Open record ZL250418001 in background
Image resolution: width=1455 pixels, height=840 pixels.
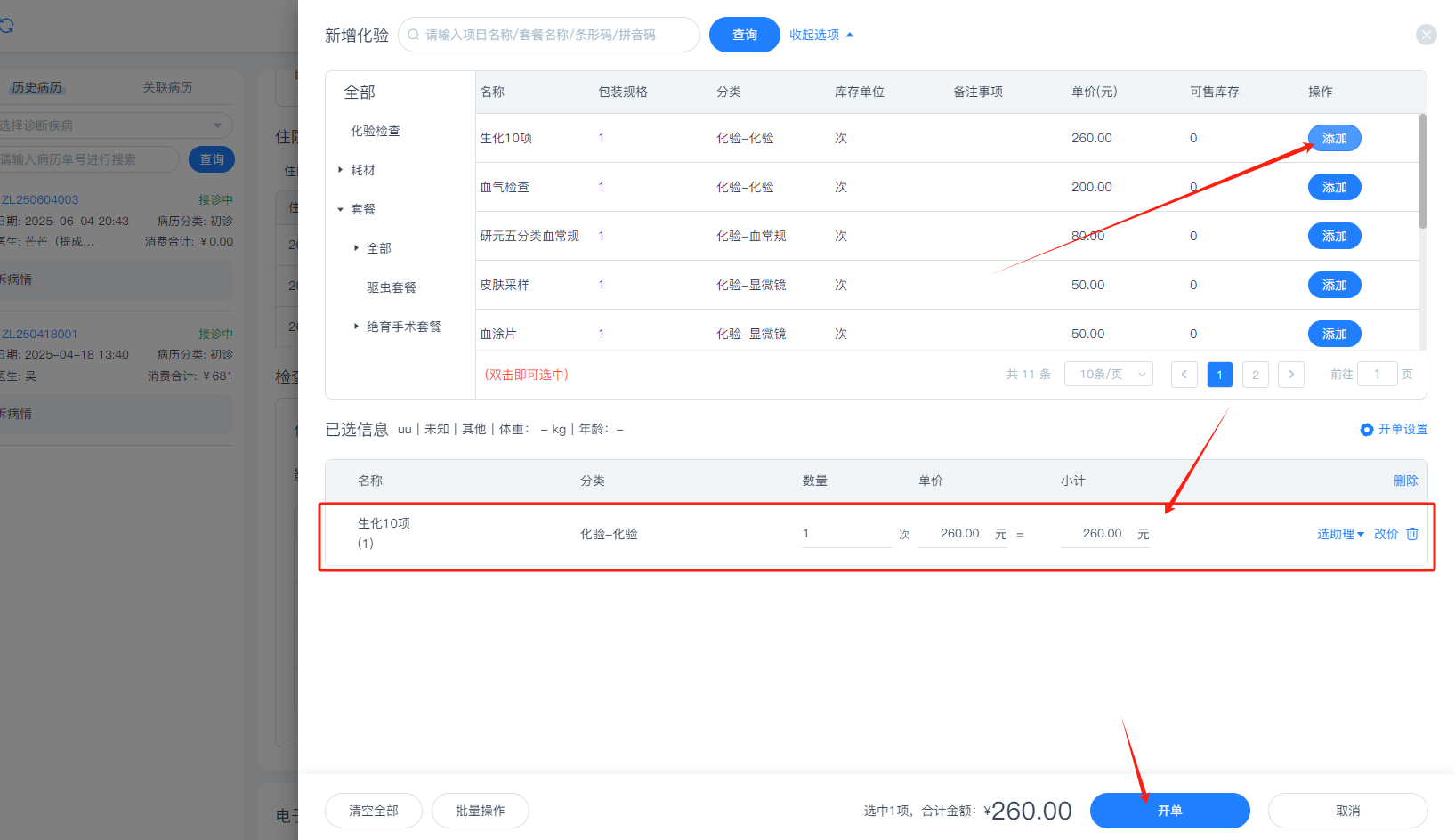40,334
